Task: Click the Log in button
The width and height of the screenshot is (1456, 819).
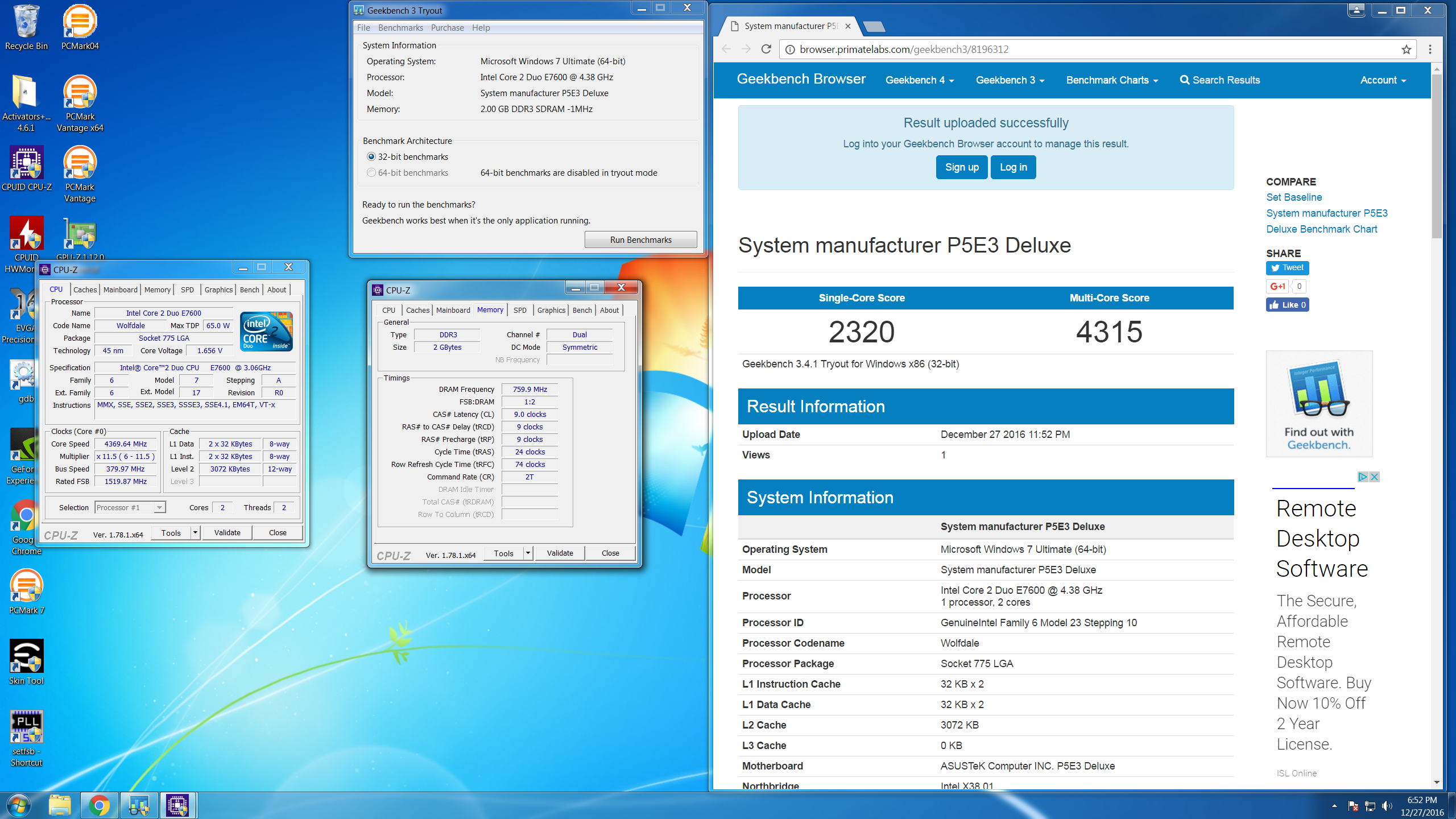Action: (1013, 167)
